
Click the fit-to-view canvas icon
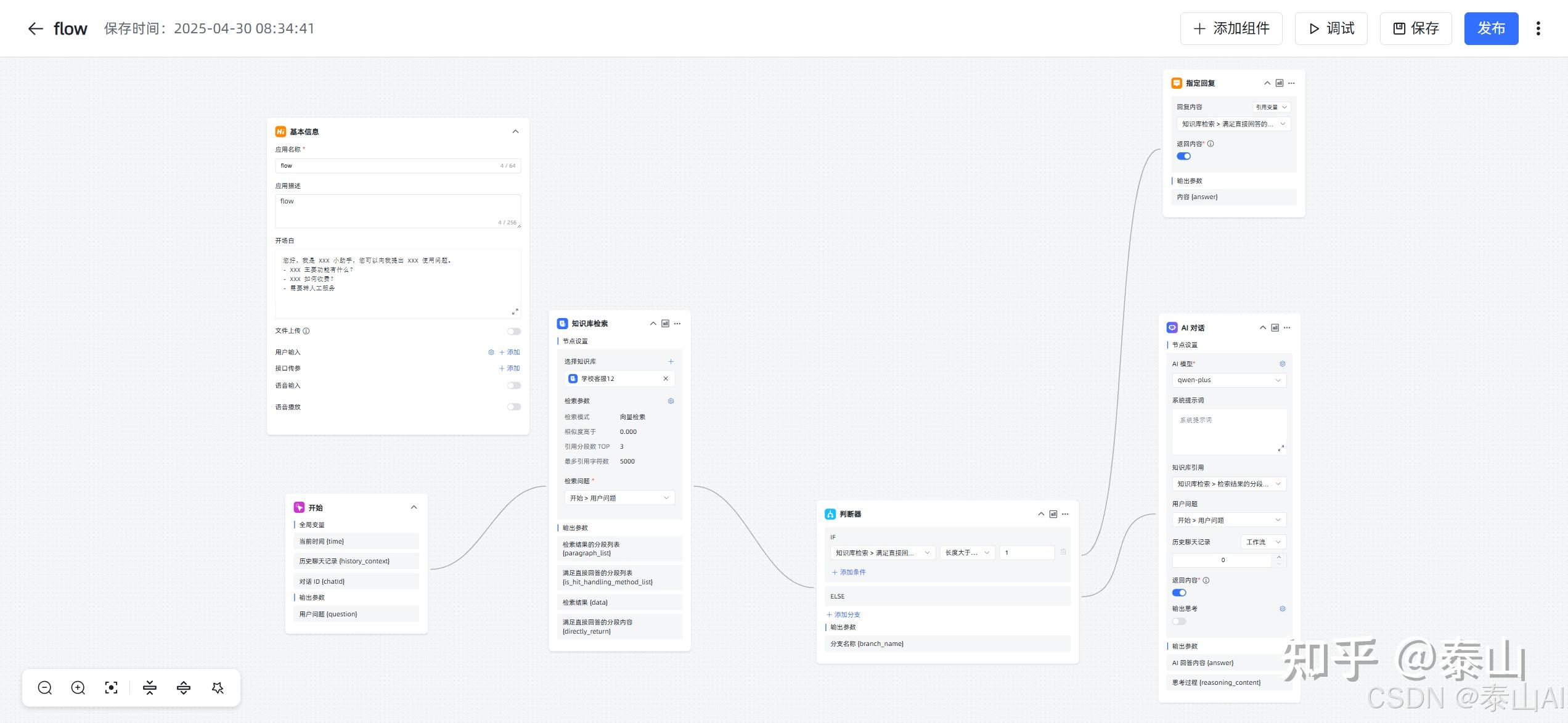tap(112, 688)
